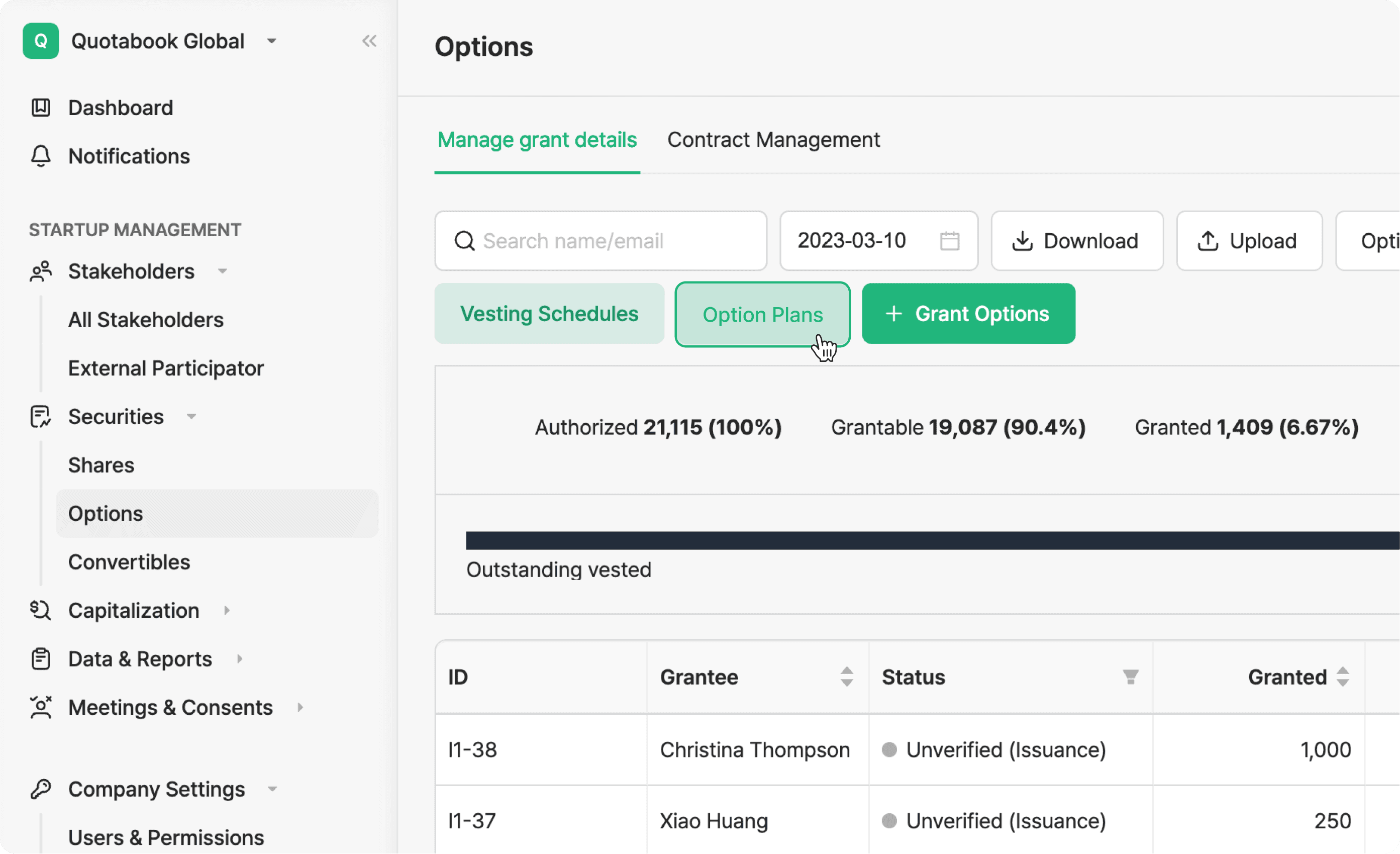Click the Notifications bell icon
The image size is (1400, 854).
40,156
